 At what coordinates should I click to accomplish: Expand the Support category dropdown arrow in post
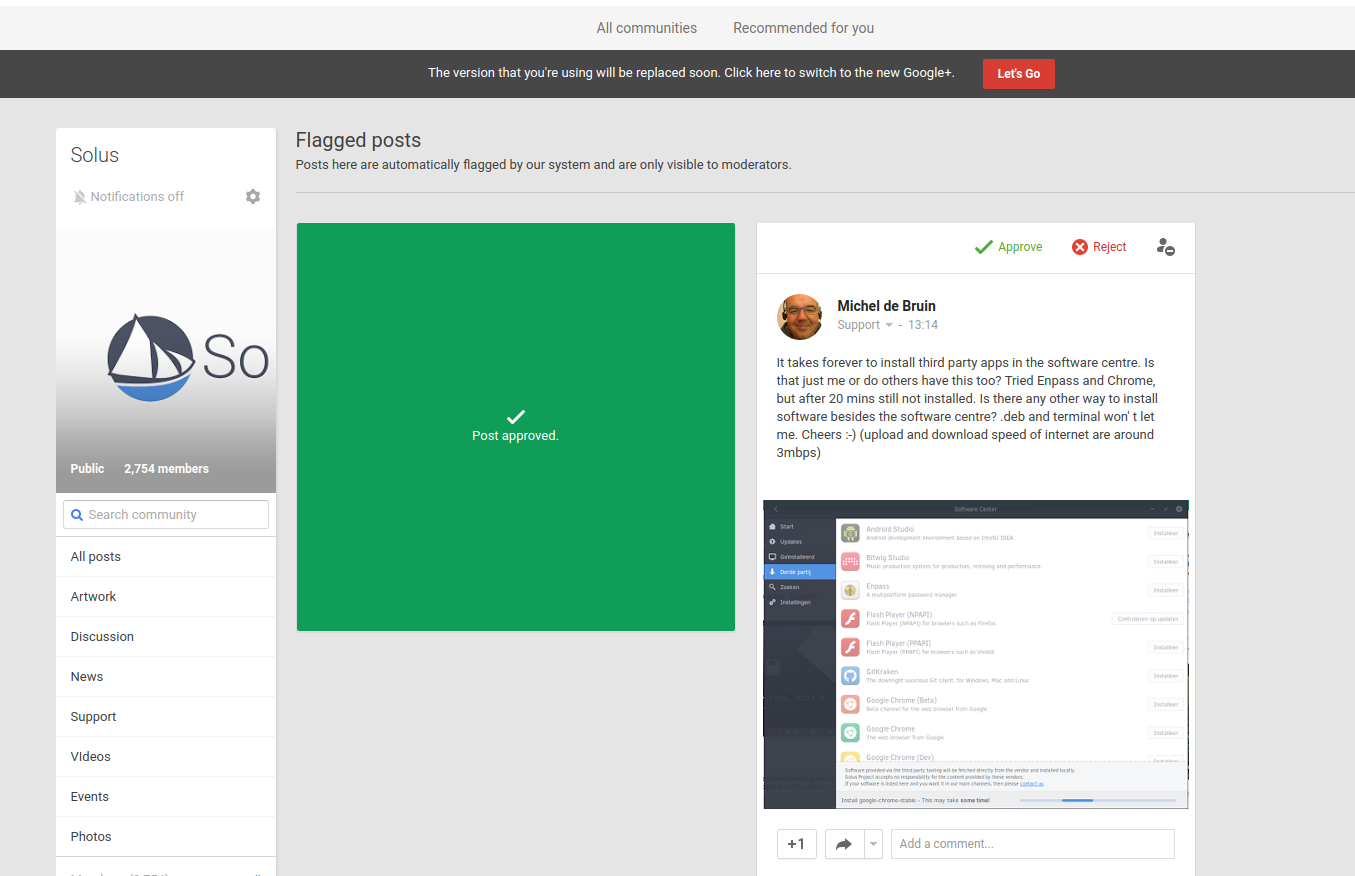click(889, 326)
